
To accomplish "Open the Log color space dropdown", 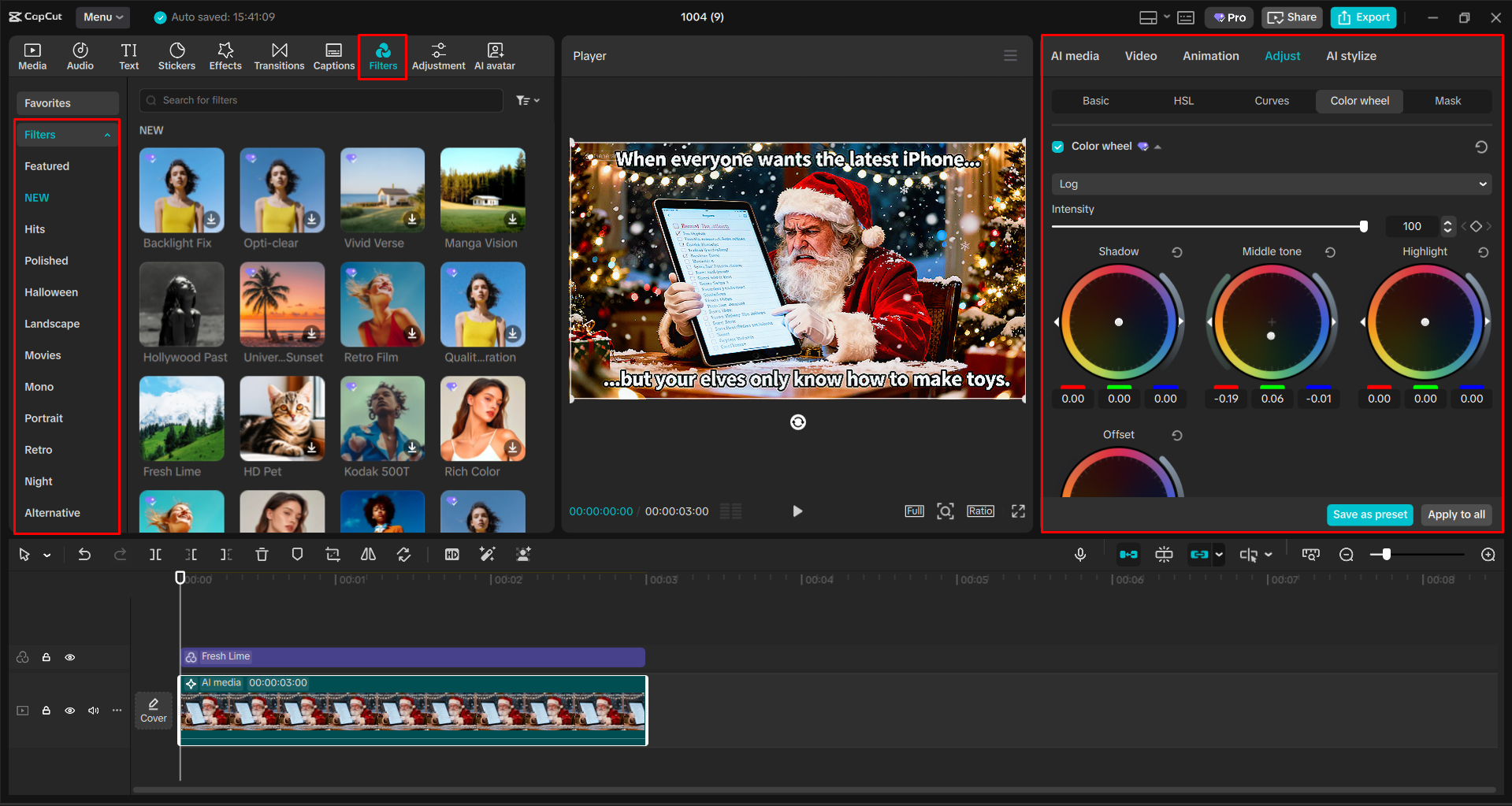I will point(1270,184).
